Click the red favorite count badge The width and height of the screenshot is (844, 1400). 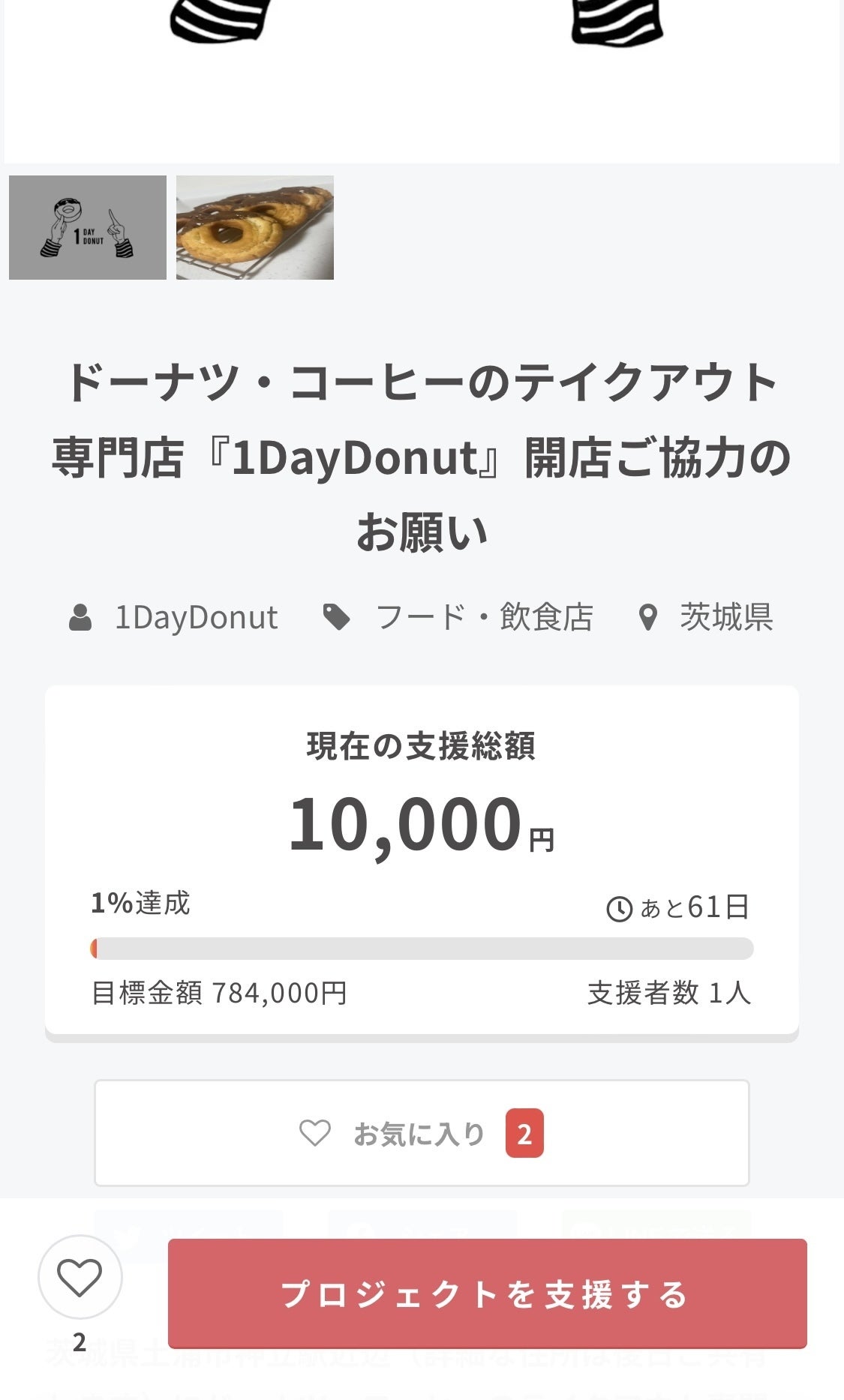click(524, 1134)
